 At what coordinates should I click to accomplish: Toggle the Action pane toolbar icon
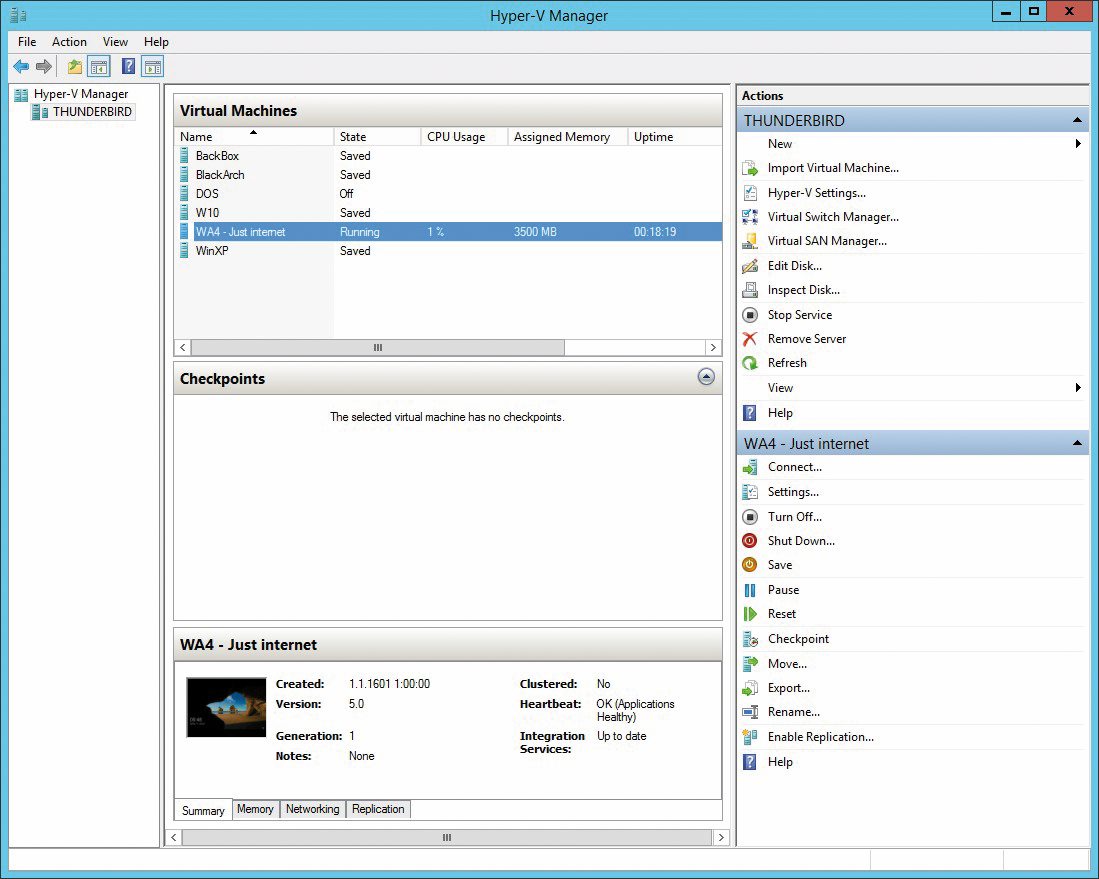click(152, 67)
